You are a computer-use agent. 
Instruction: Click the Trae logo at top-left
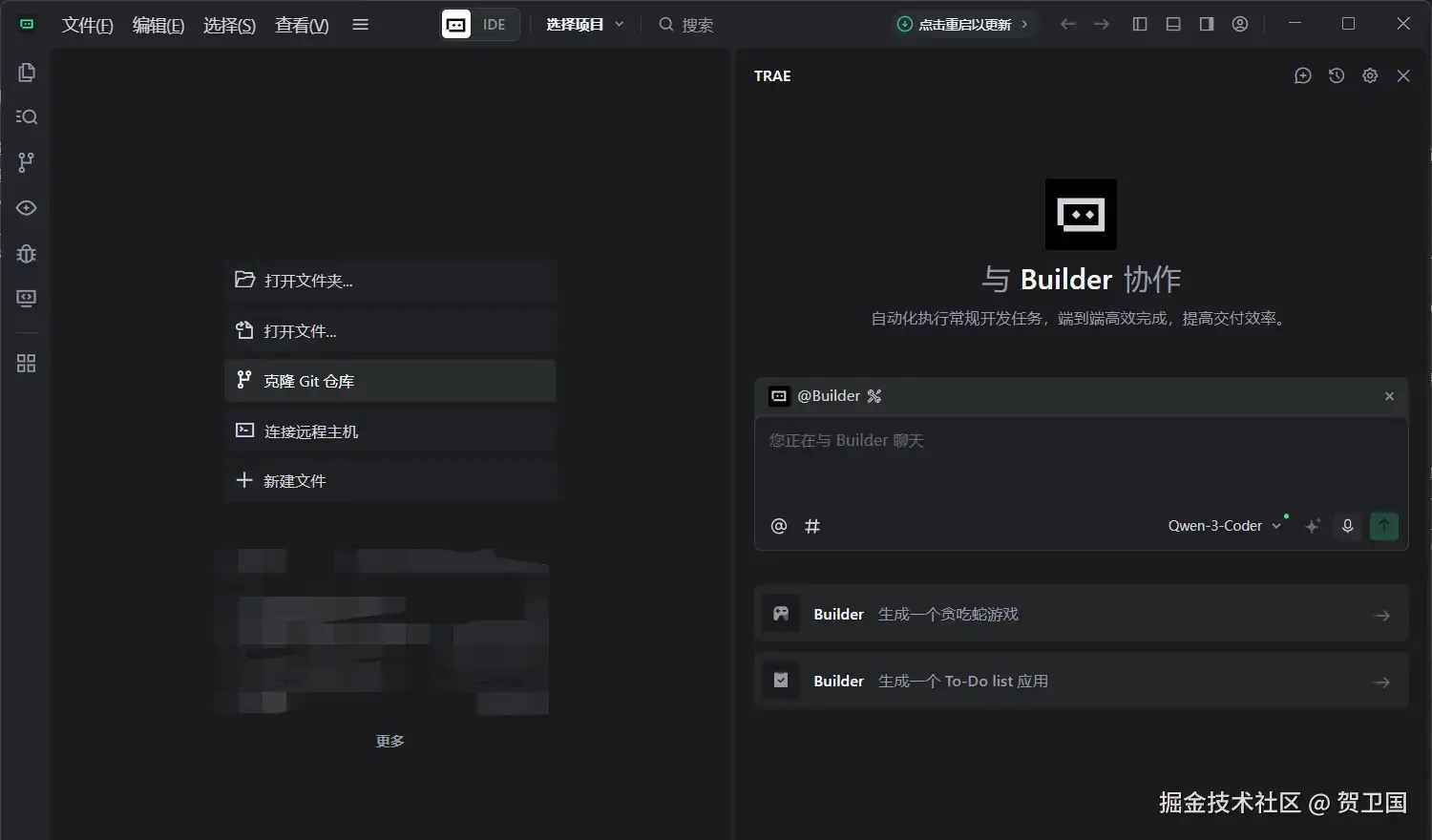coord(27,24)
